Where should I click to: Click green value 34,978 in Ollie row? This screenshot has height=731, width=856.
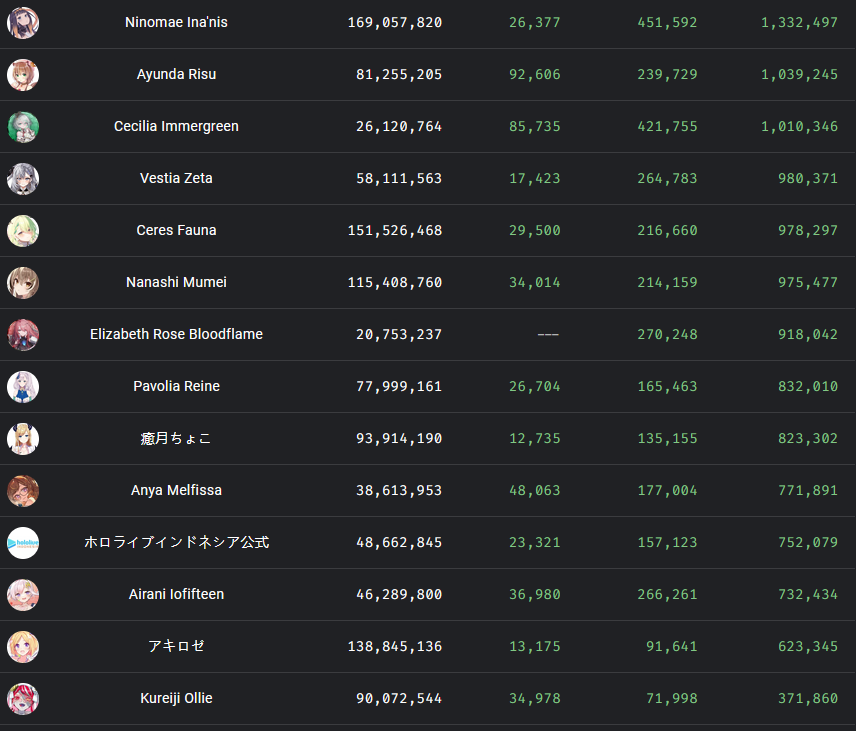point(534,699)
